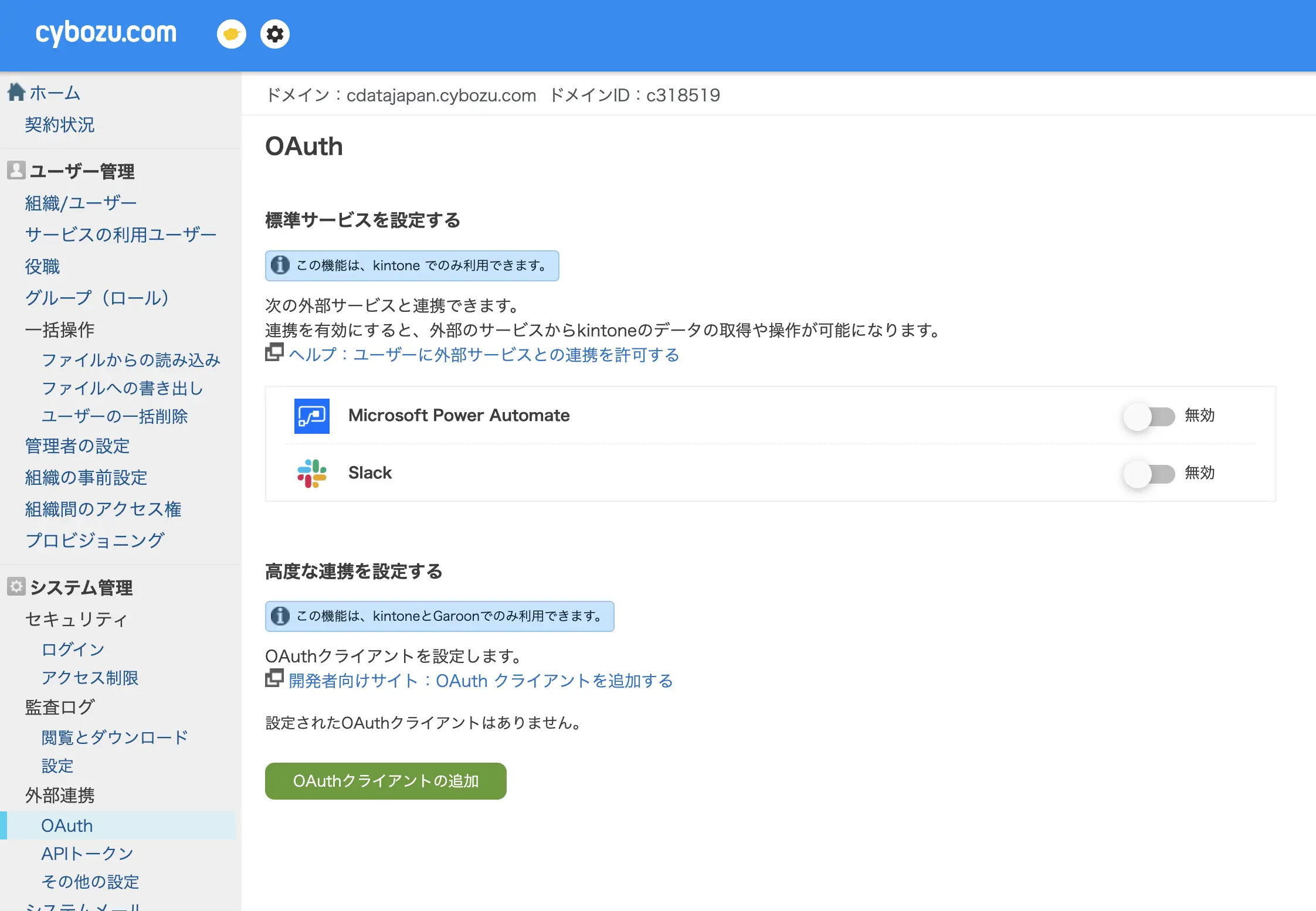The height and width of the screenshot is (911, 1316).
Task: Open アクセス制限 settings
Action: pos(90,678)
